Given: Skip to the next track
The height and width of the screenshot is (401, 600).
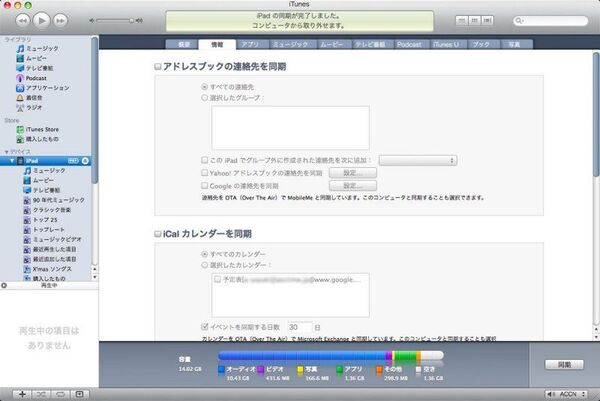Looking at the screenshot, I should 60,20.
